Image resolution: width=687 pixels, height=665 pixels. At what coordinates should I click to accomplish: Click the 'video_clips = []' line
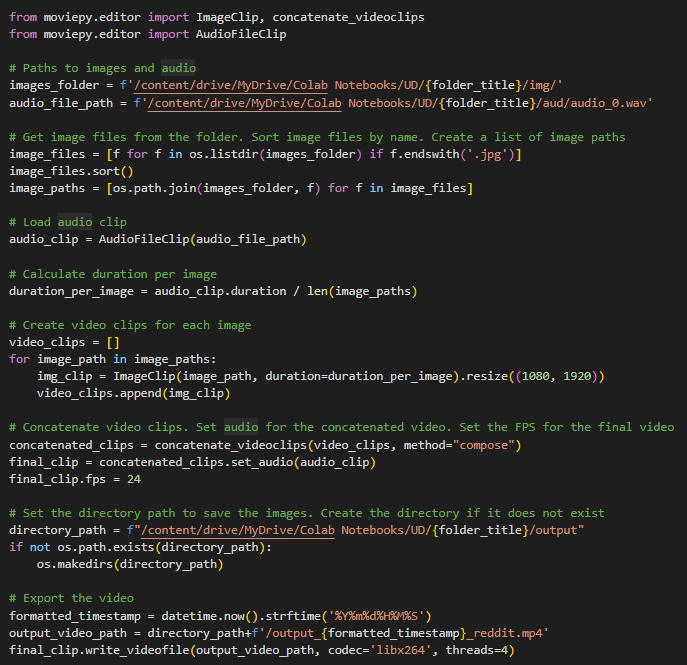(x=64, y=343)
